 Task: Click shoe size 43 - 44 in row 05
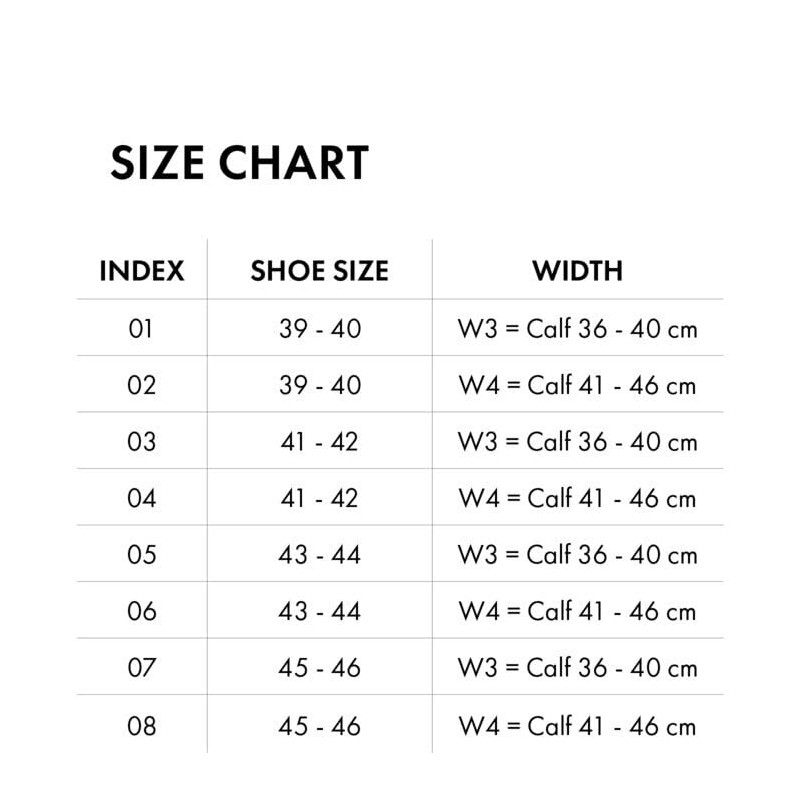[x=319, y=554]
